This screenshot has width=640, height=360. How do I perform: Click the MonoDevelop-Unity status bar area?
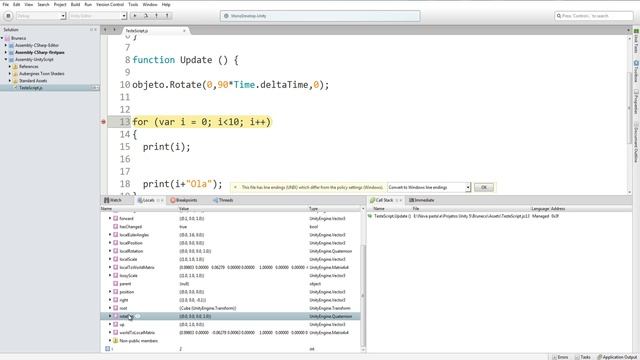click(320, 16)
